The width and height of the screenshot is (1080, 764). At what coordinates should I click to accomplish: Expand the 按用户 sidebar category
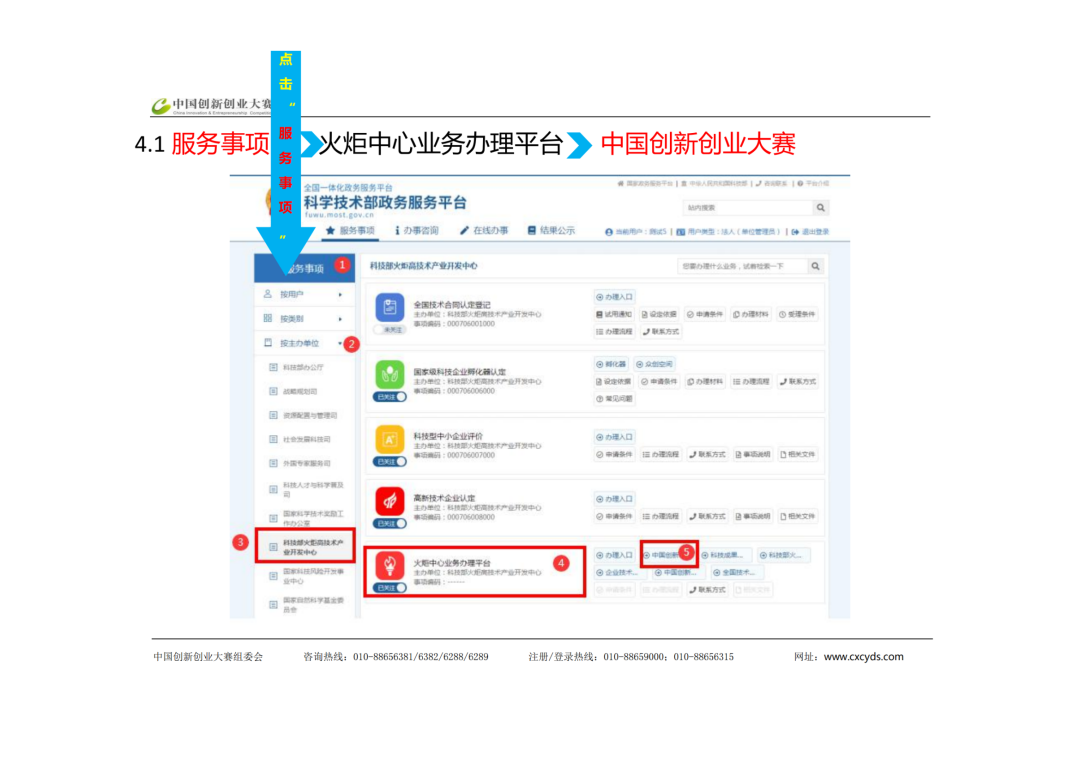(304, 295)
